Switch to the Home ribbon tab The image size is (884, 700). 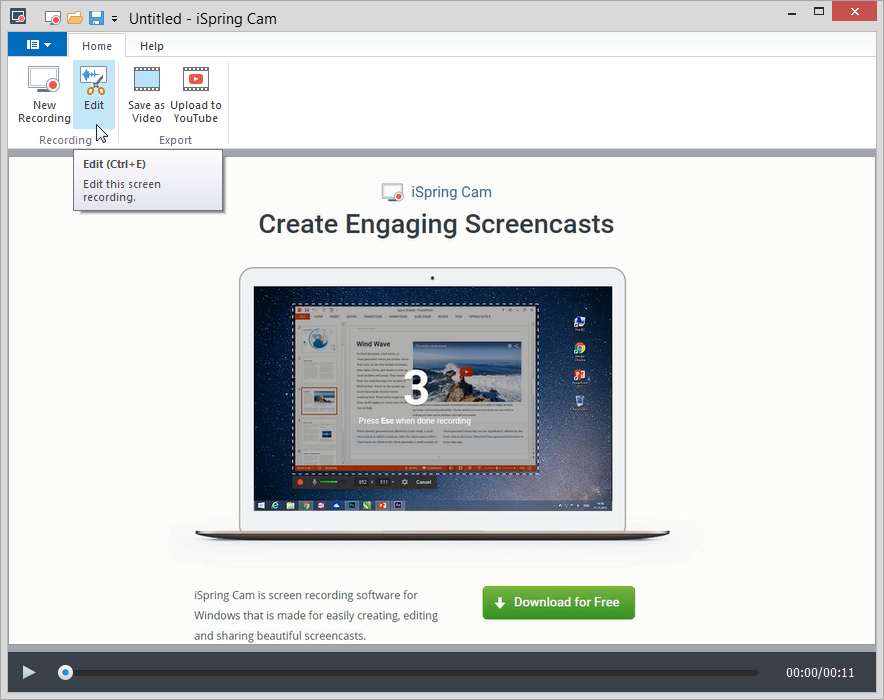click(x=96, y=46)
